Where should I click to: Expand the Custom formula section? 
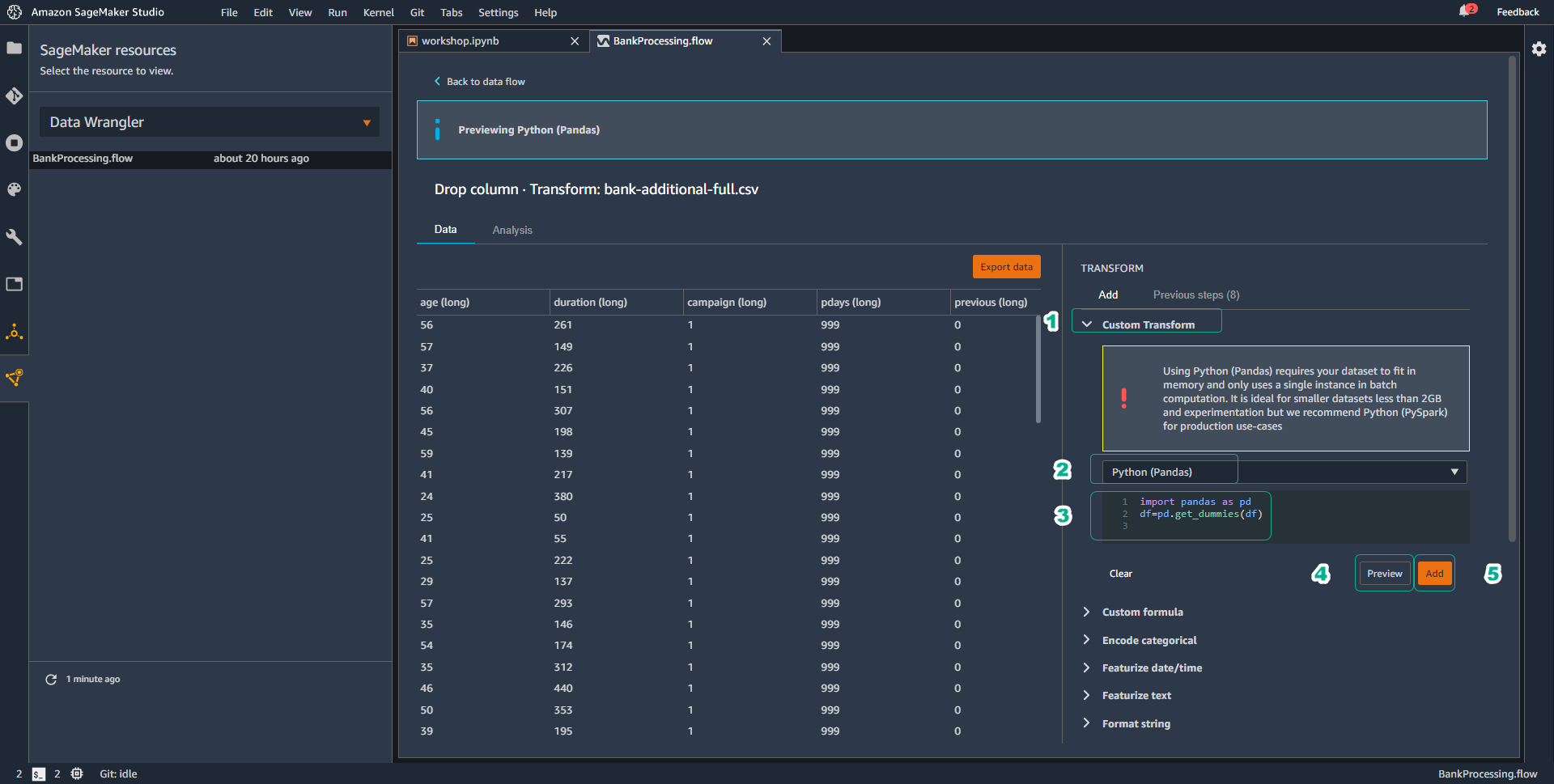click(x=1087, y=612)
